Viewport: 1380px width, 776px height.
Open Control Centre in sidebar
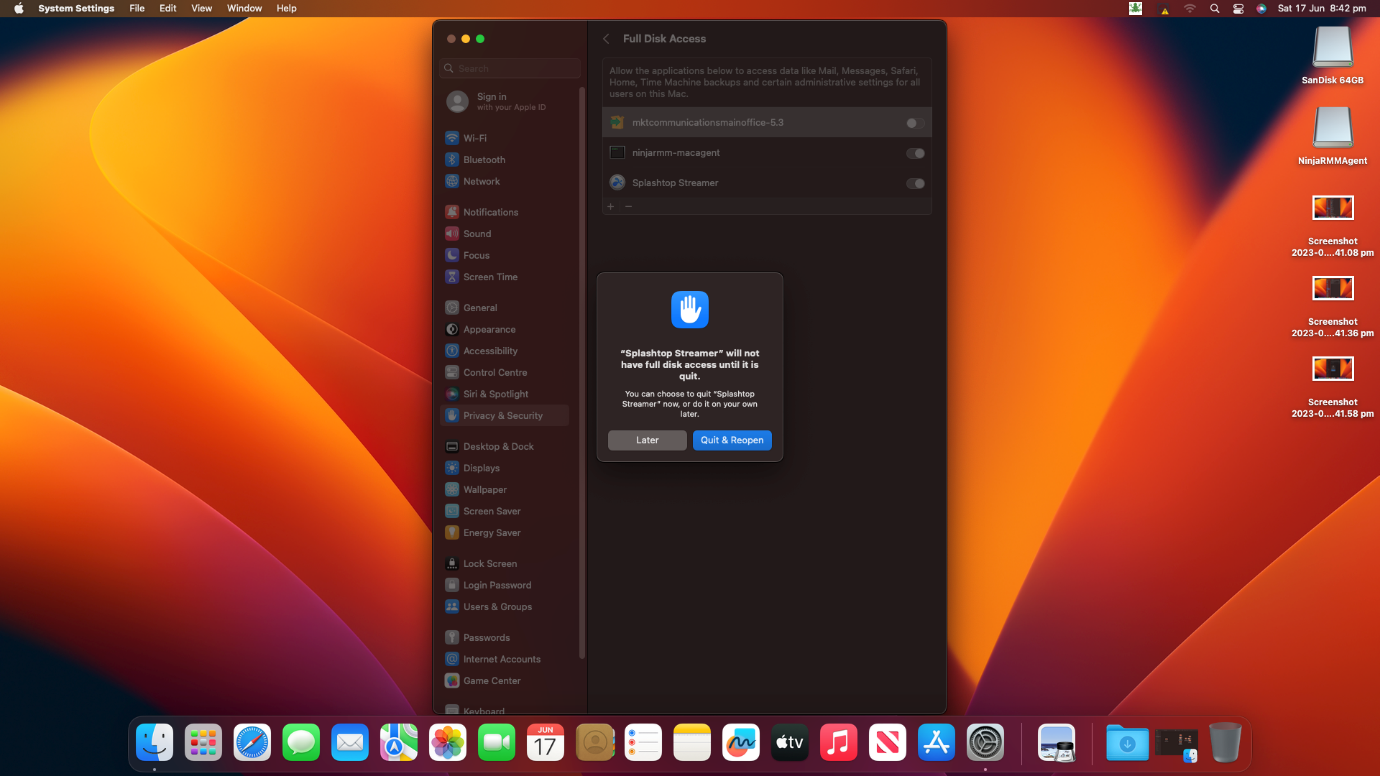[x=505, y=372]
